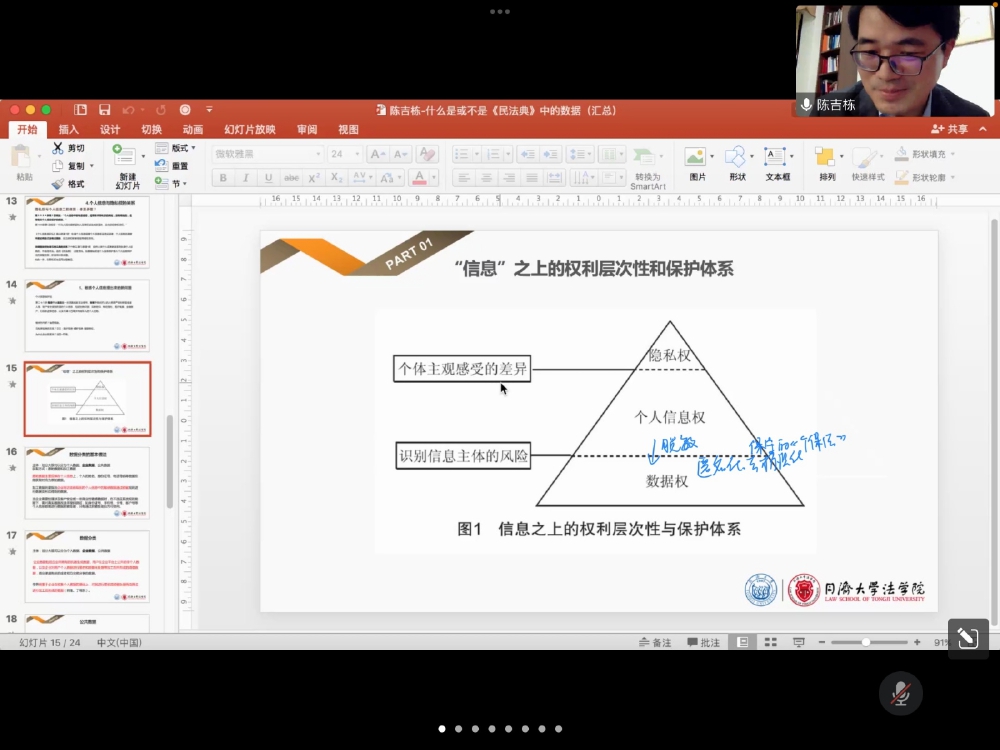This screenshot has height=750, width=1000.
Task: Switch to the Insert (插入) tab
Action: pyautogui.click(x=69, y=129)
